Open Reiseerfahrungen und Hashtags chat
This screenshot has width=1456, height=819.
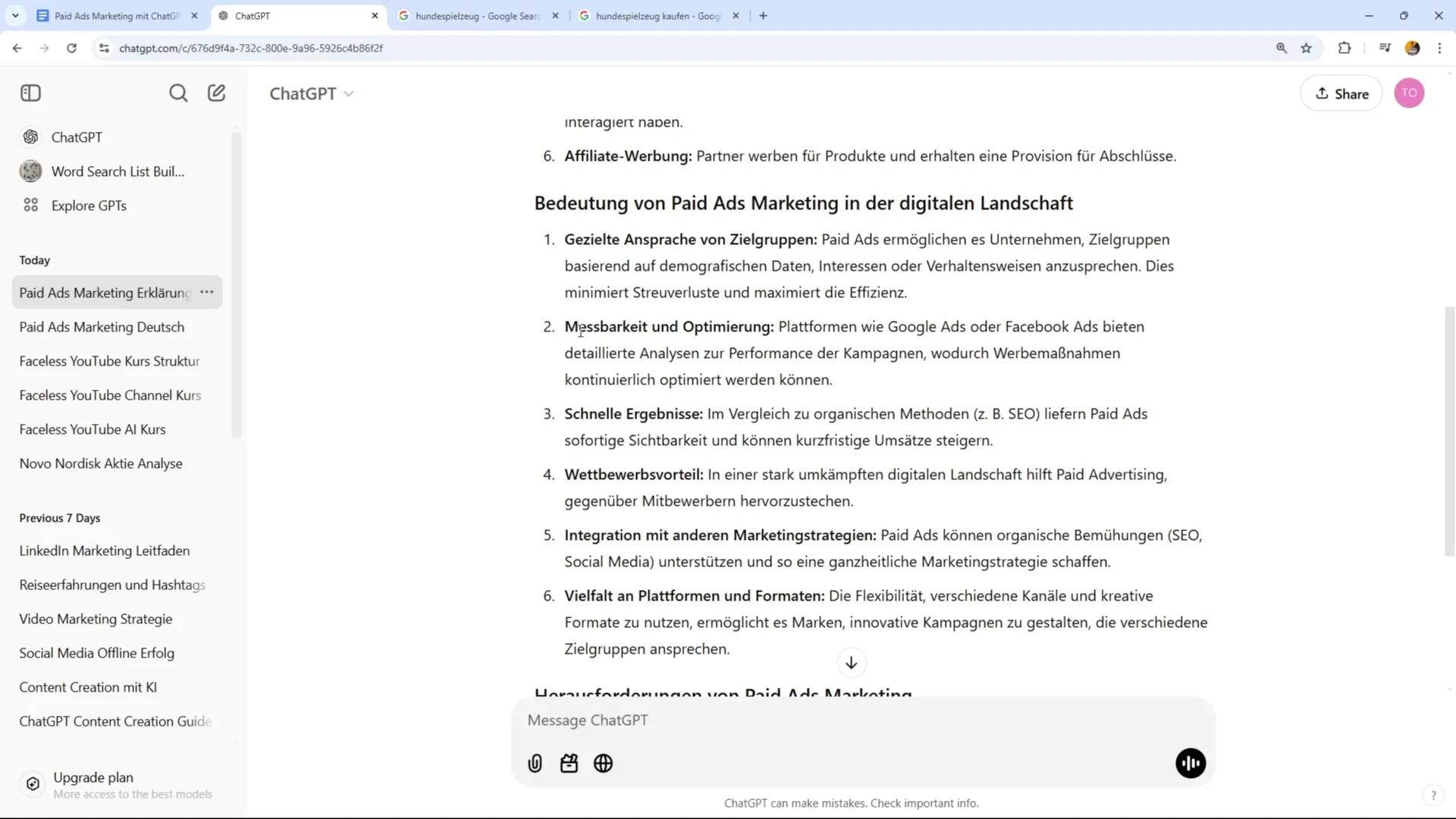click(117, 585)
